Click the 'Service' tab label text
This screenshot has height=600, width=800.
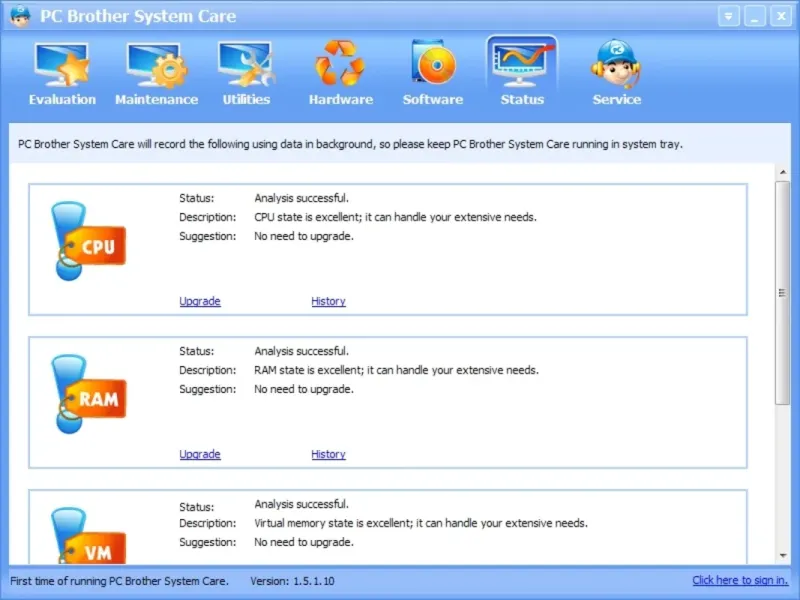(x=617, y=99)
